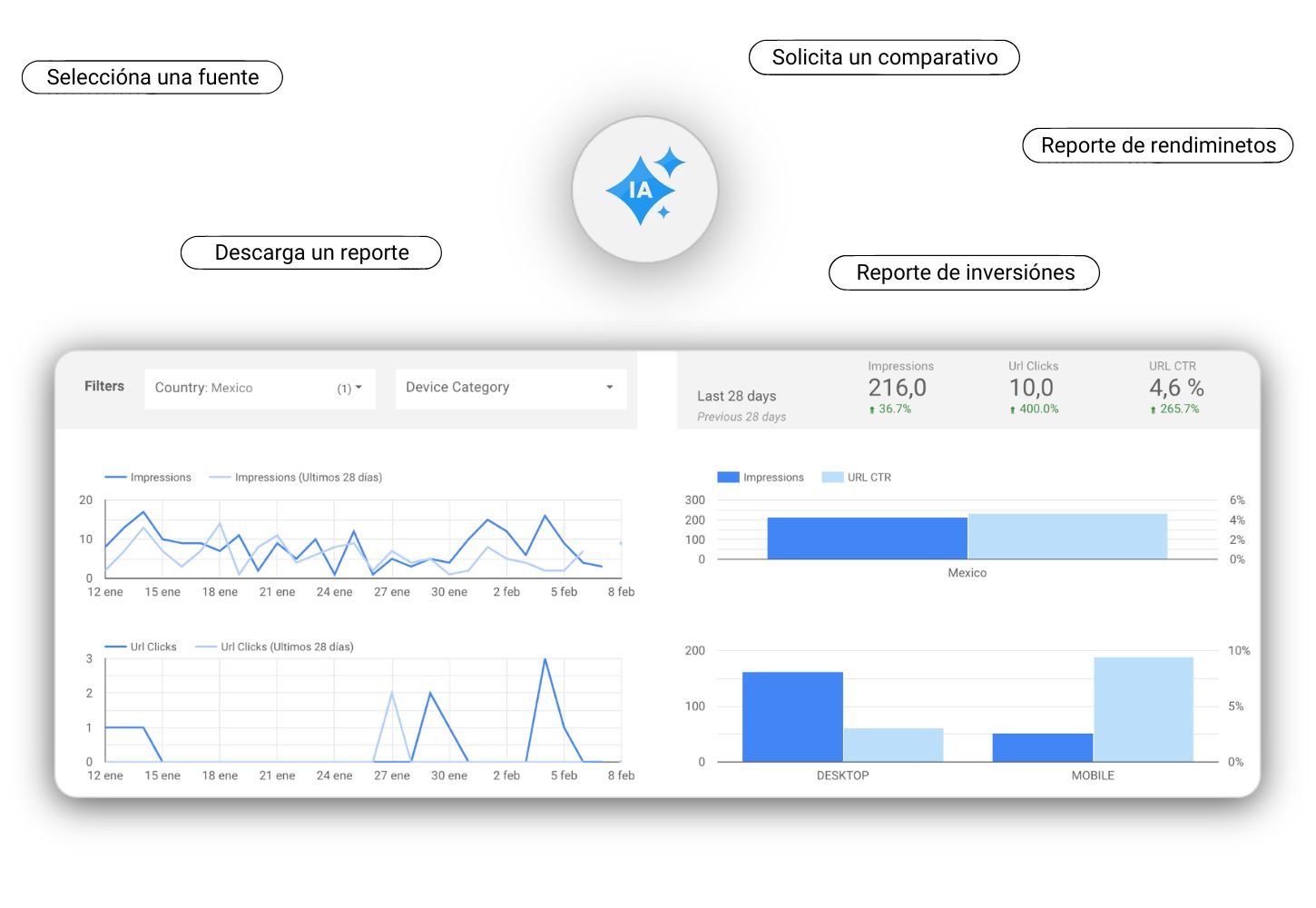Click the Impressions (Ultimos 28 días) legend entry
The height and width of the screenshot is (908, 1316).
296,478
